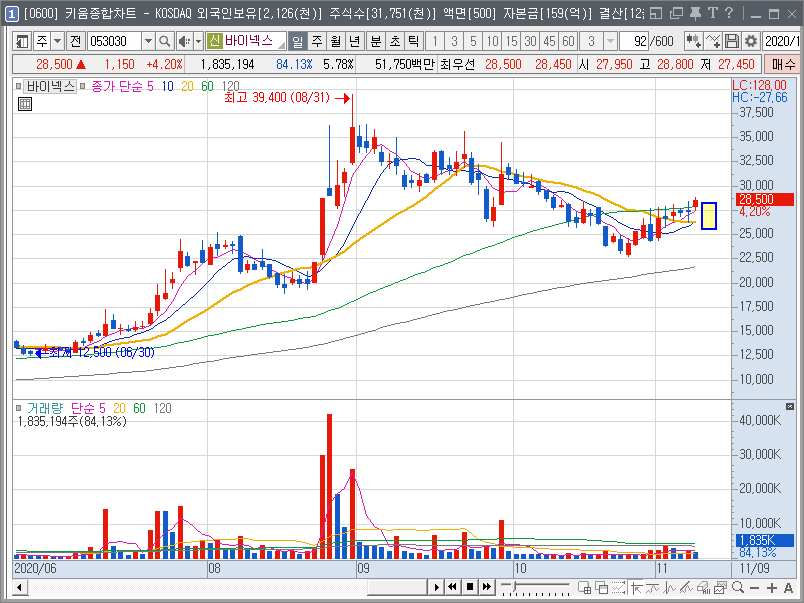Open the stock code search magnifier

[164, 41]
